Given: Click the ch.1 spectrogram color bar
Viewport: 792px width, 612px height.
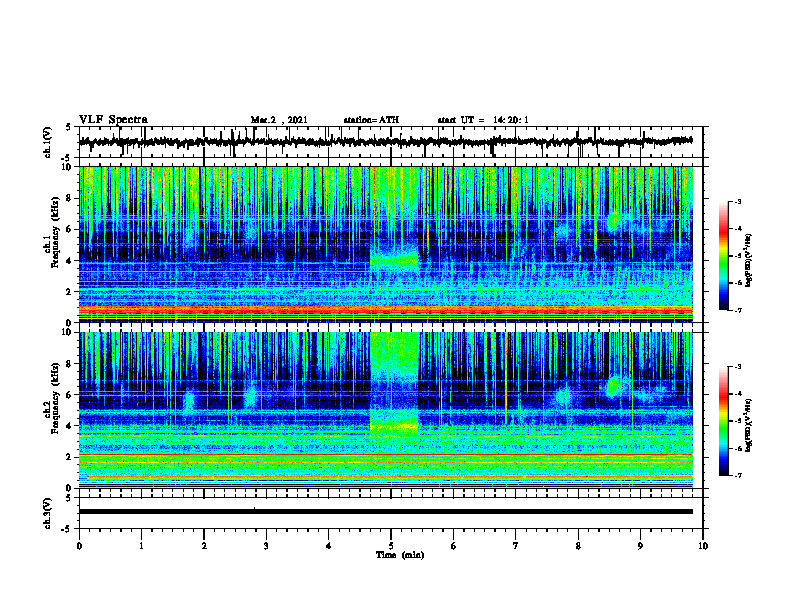Looking at the screenshot, I should 723,256.
